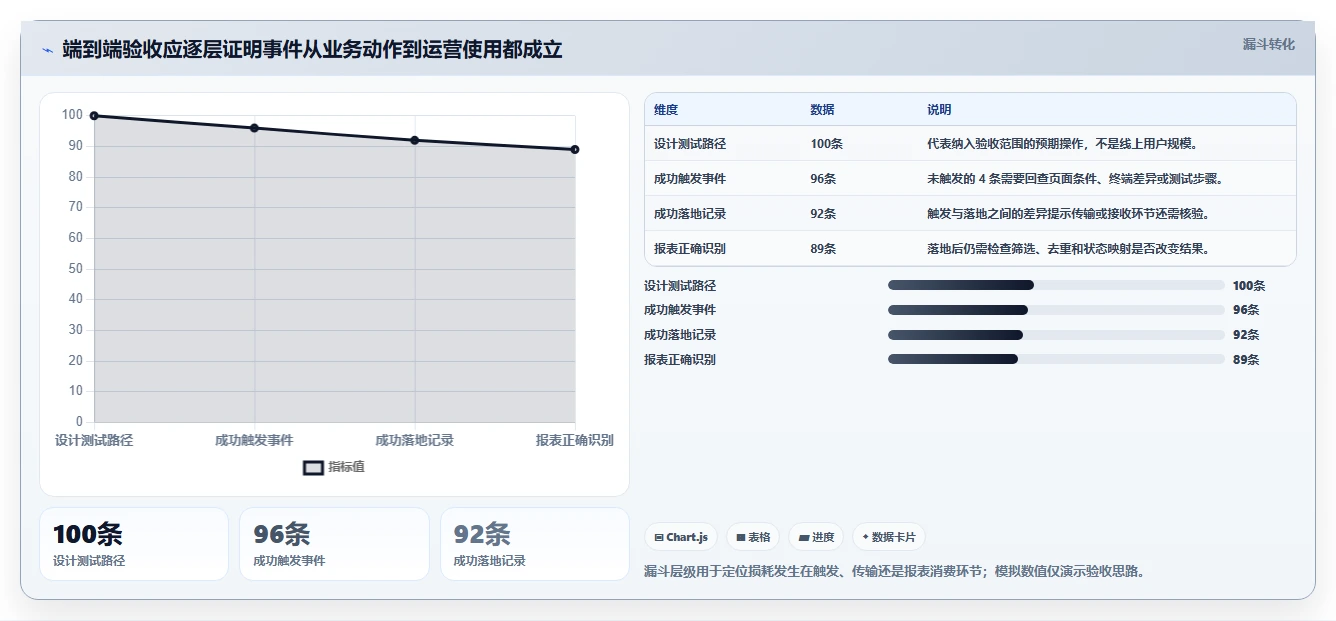
Task: Click the 维度 column header
Action: pos(666,110)
